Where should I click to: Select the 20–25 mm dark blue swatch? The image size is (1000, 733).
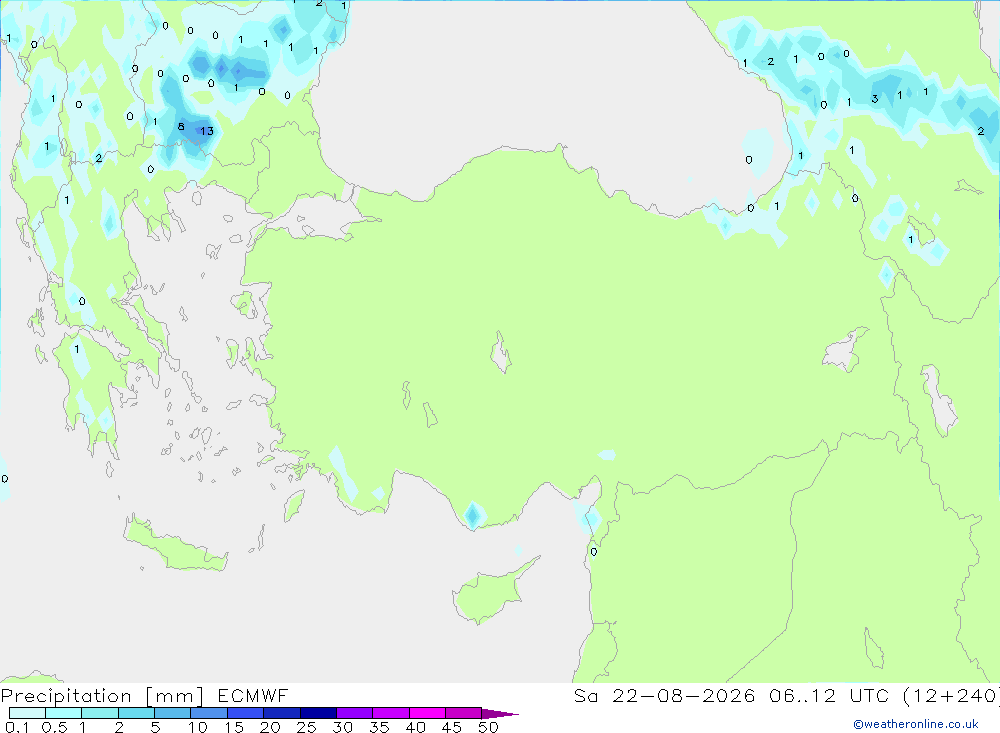pyautogui.click(x=282, y=713)
